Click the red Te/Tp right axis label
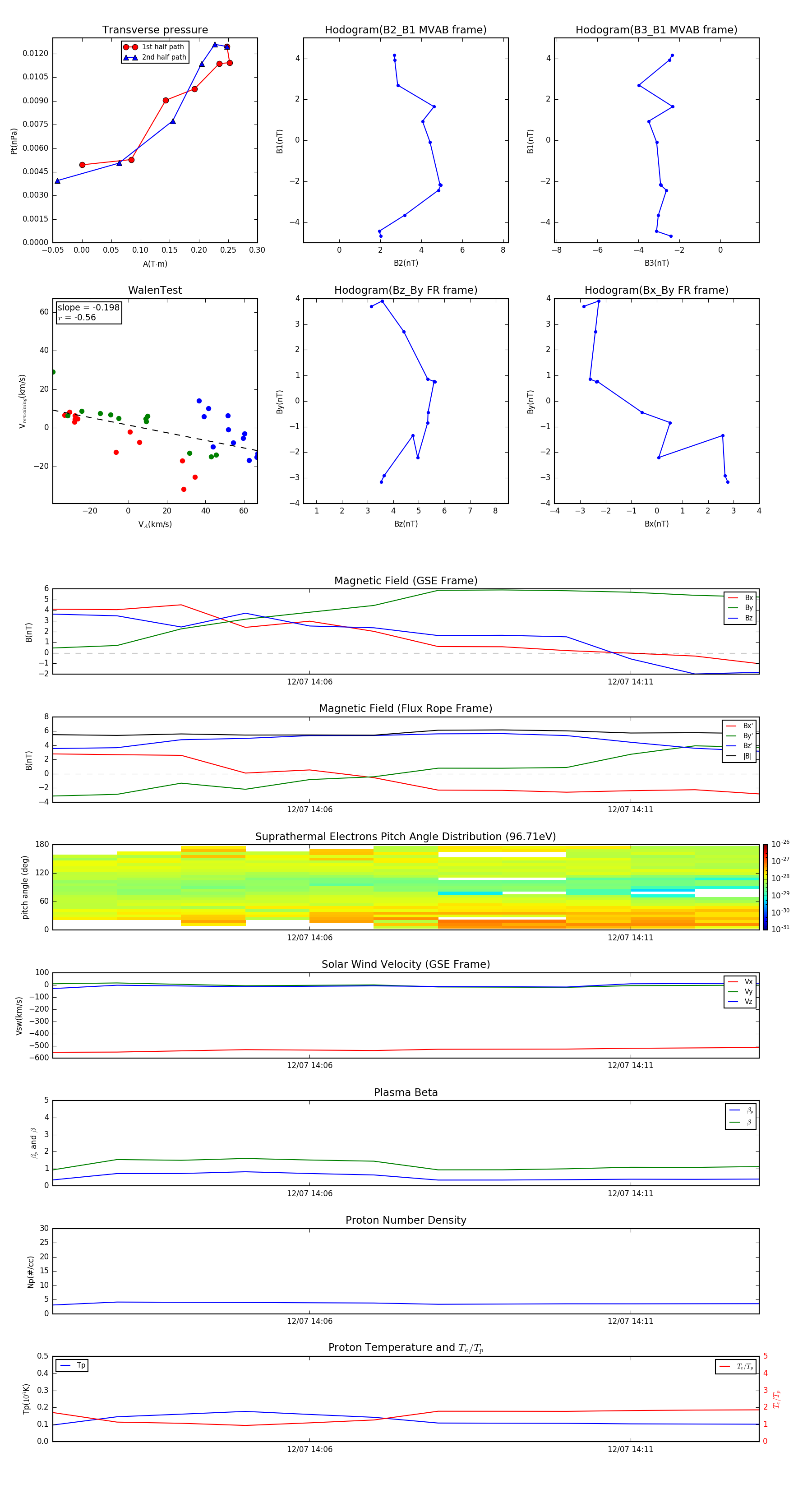Viewport: 812px width, 1489px height. point(777,1399)
